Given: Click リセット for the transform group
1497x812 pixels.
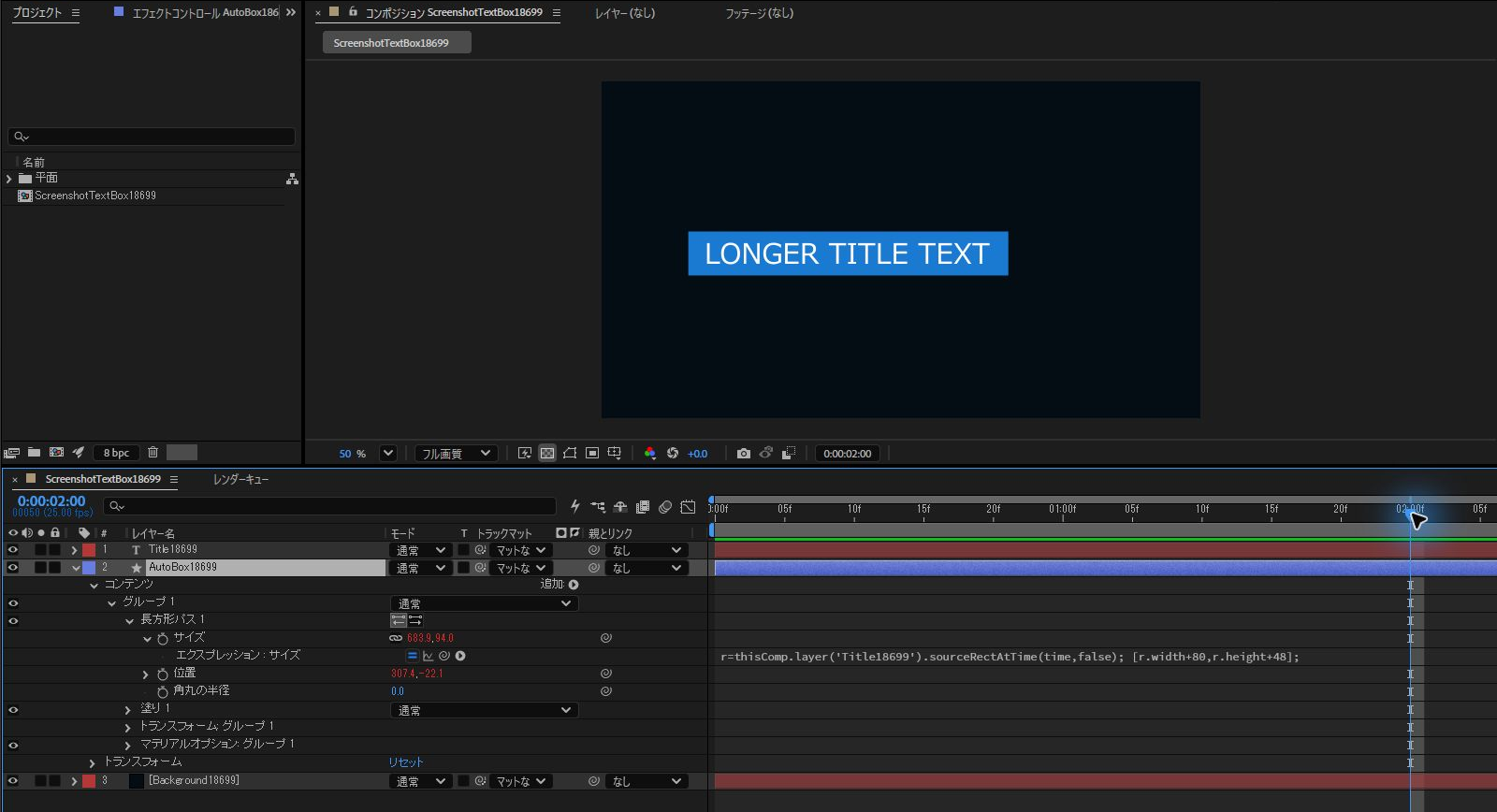Looking at the screenshot, I should pyautogui.click(x=406, y=762).
